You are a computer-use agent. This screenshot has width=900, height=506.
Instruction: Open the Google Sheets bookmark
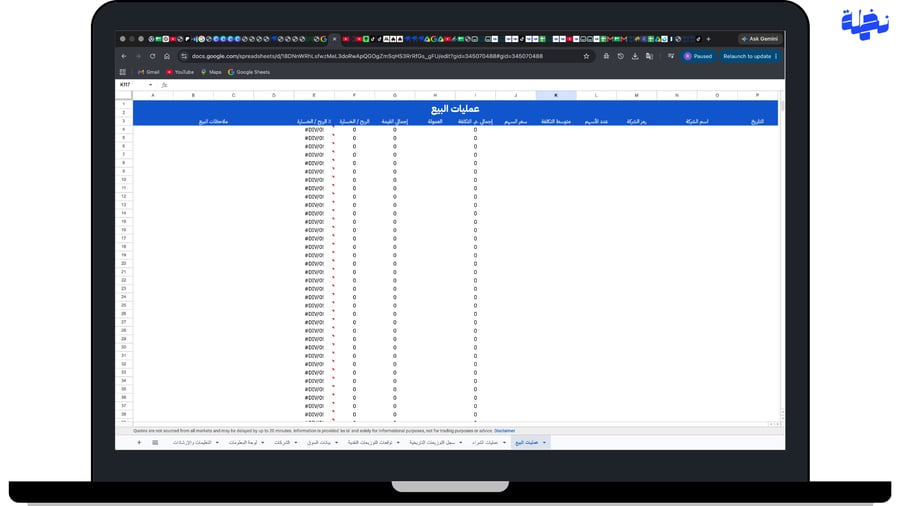coord(249,72)
